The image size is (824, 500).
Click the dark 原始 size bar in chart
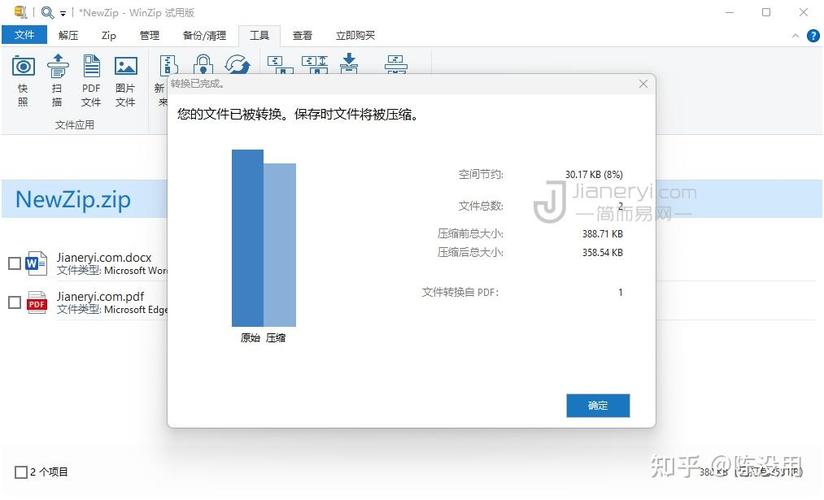[248, 238]
